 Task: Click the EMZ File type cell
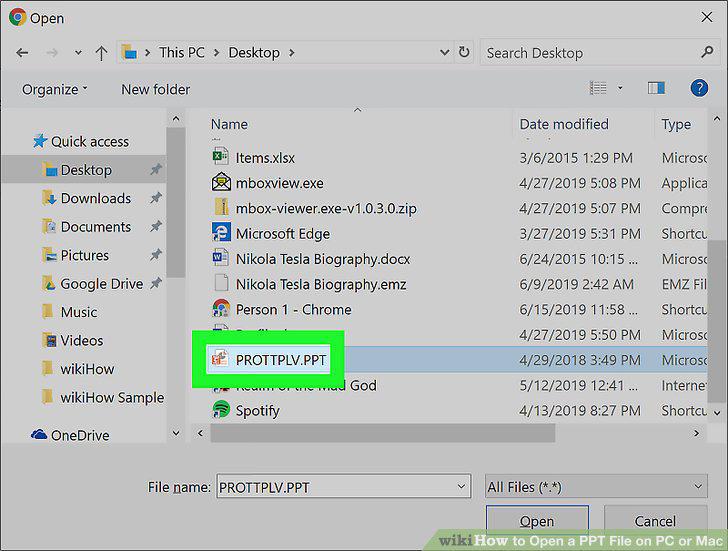pyautogui.click(x=684, y=284)
